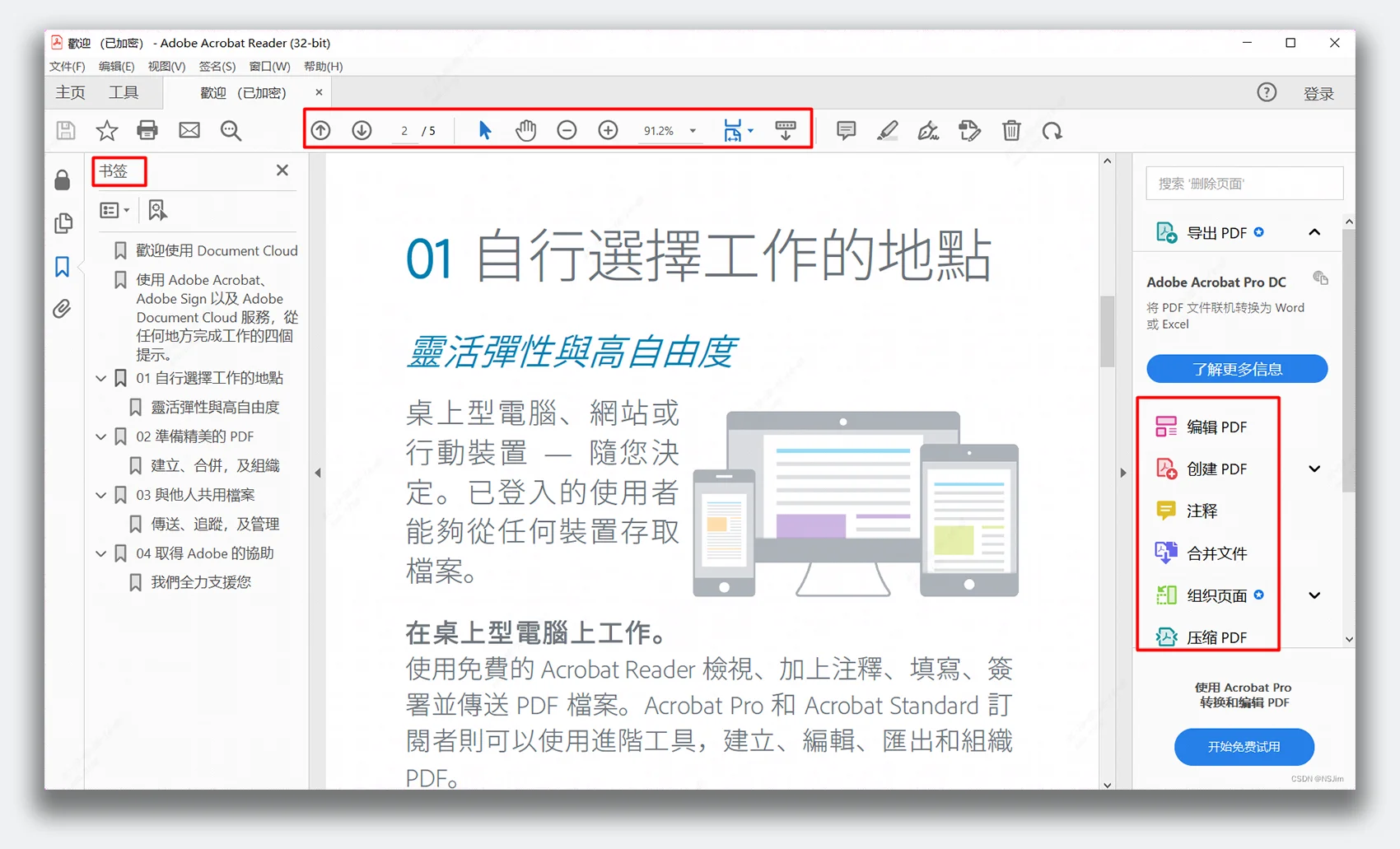The height and width of the screenshot is (849, 1400).
Task: Open the 压缩 PDF tool
Action: pyautogui.click(x=1202, y=637)
